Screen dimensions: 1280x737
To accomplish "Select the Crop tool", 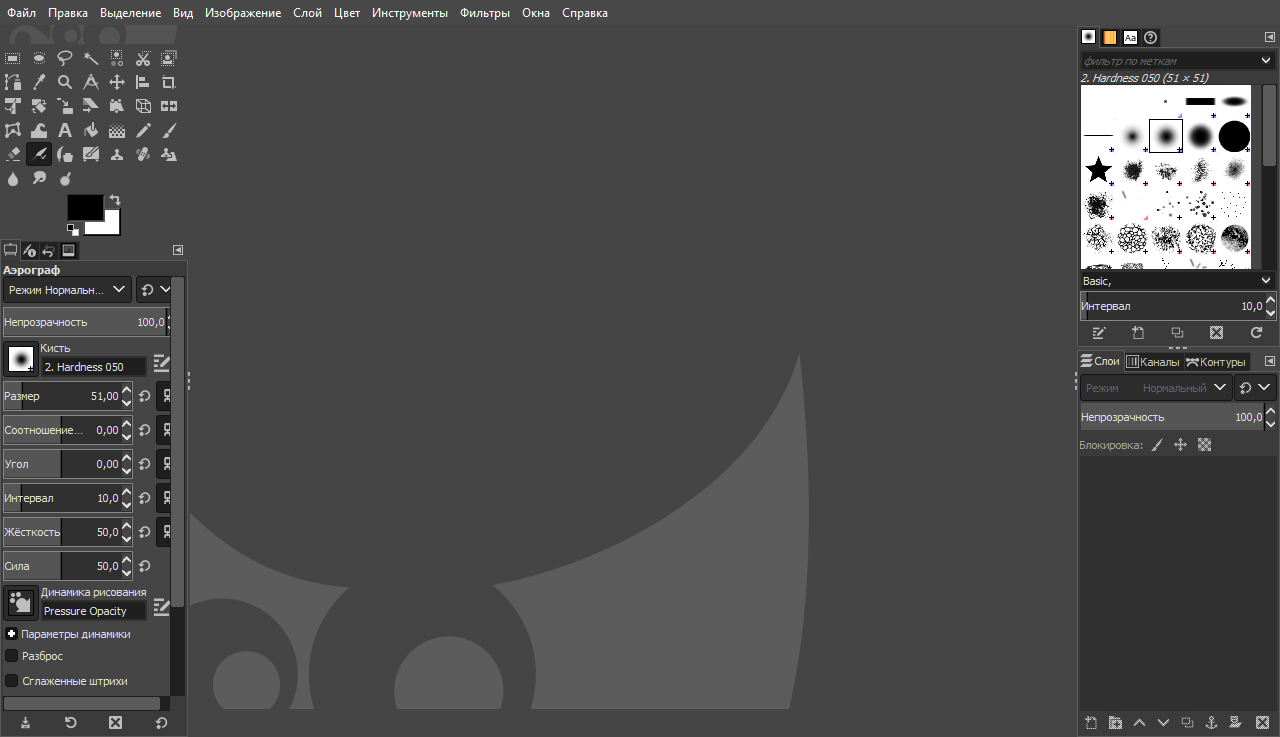I will 169,82.
